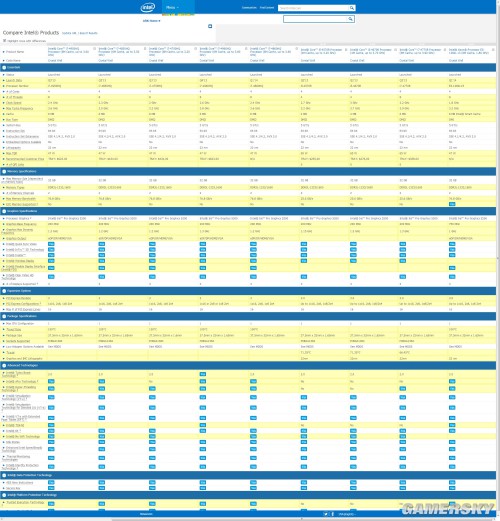This screenshot has height=521, width=500.
Task: Click the magnifier icon in the blue header search
Action: pos(352,8)
